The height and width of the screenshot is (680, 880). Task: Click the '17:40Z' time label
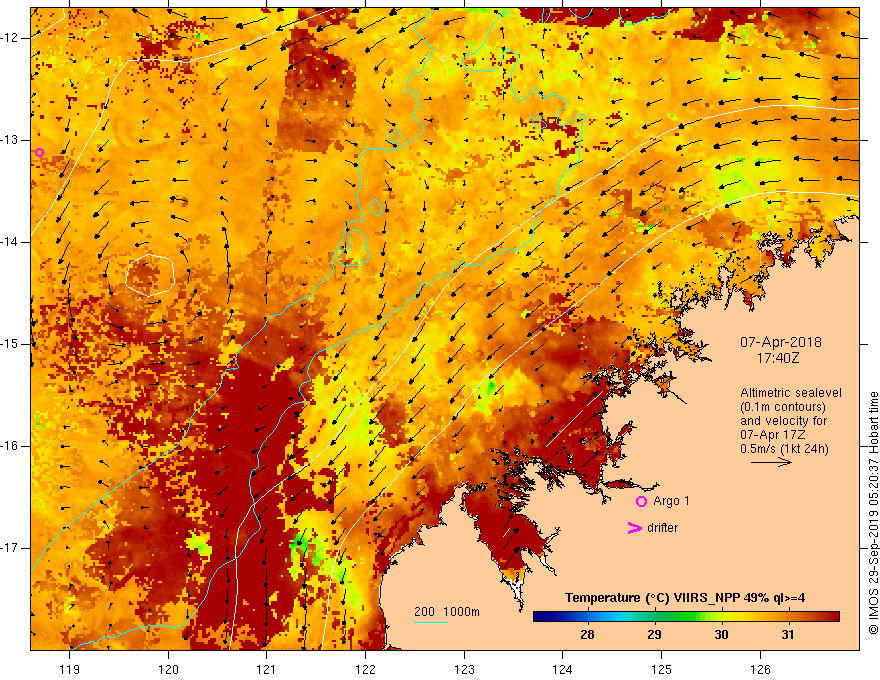[x=778, y=357]
